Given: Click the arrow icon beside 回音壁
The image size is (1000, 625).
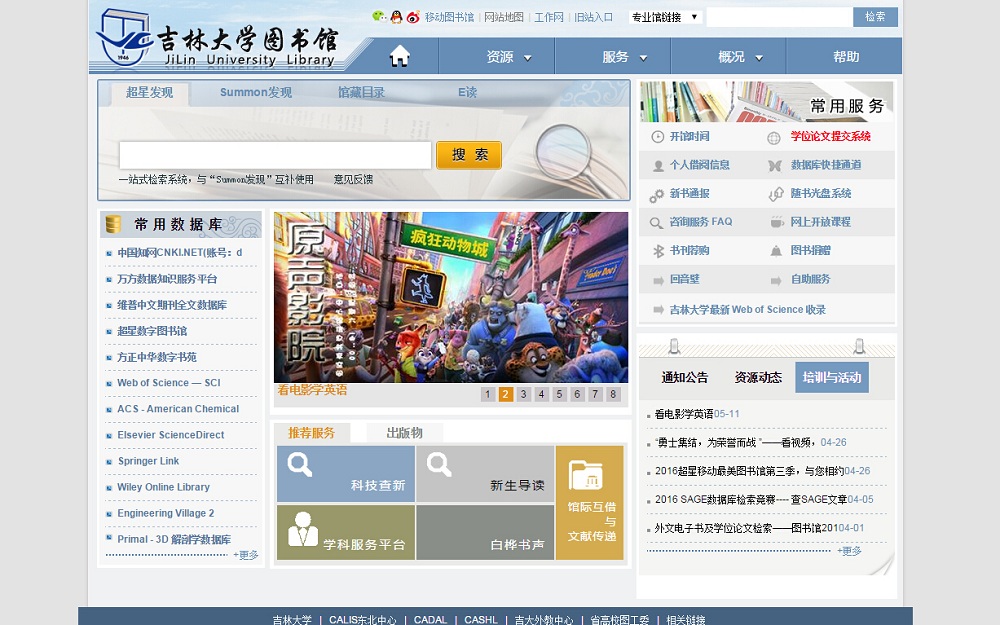Looking at the screenshot, I should (659, 280).
